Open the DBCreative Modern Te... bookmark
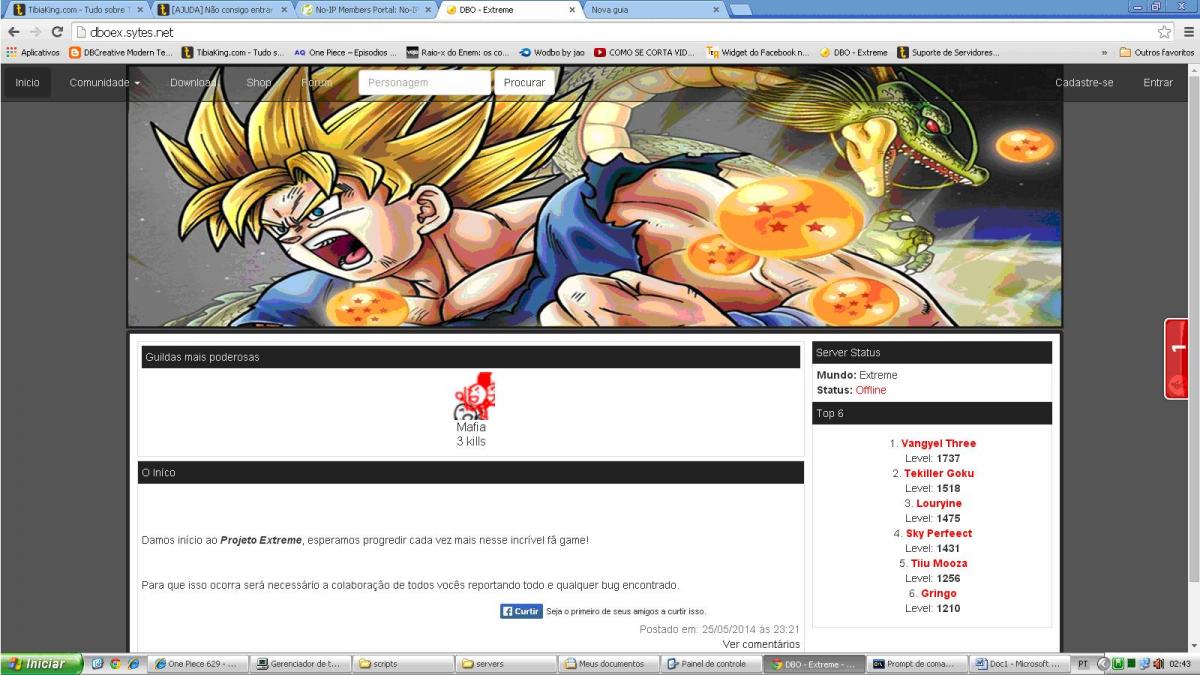Image resolution: width=1200 pixels, height=675 pixels. click(120, 52)
